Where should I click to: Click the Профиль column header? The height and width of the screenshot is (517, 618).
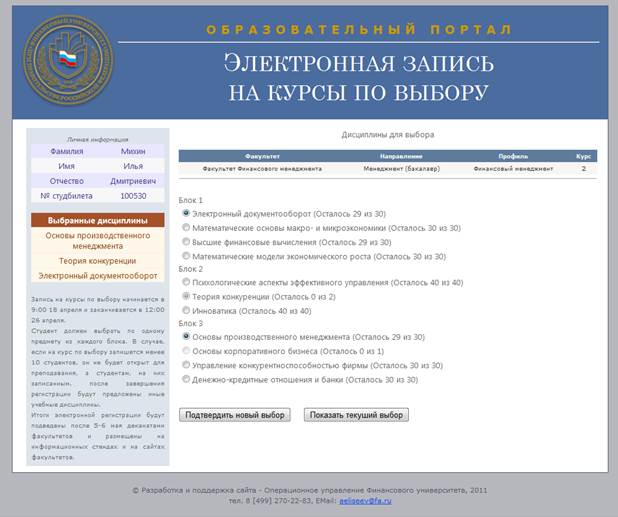point(513,156)
